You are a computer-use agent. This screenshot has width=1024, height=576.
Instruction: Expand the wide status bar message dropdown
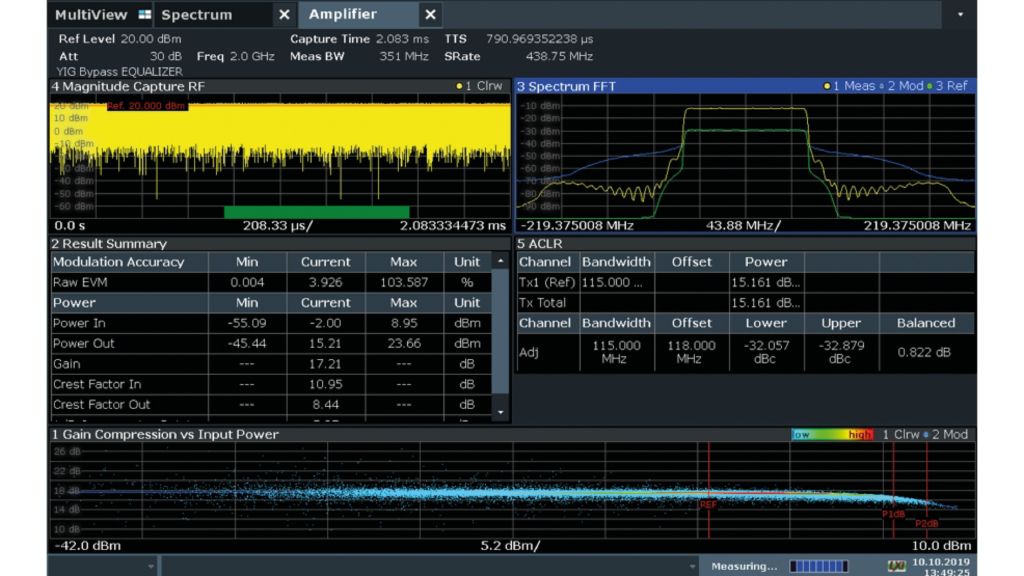click(x=690, y=567)
